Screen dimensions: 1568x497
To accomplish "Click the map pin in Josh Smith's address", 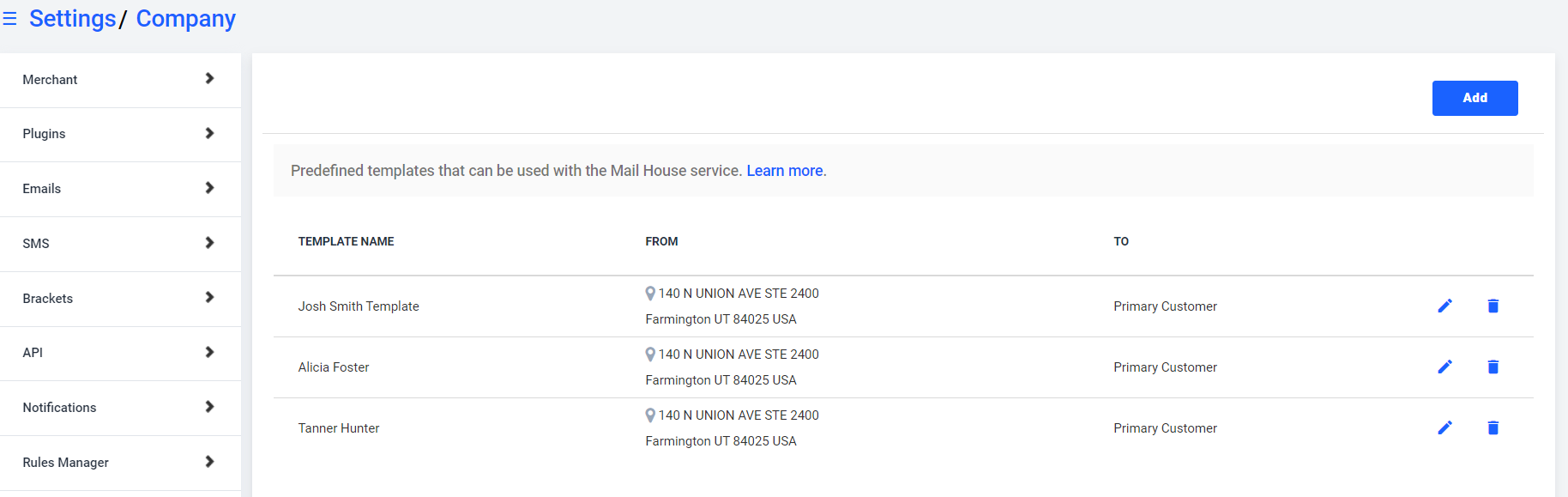I will (650, 294).
